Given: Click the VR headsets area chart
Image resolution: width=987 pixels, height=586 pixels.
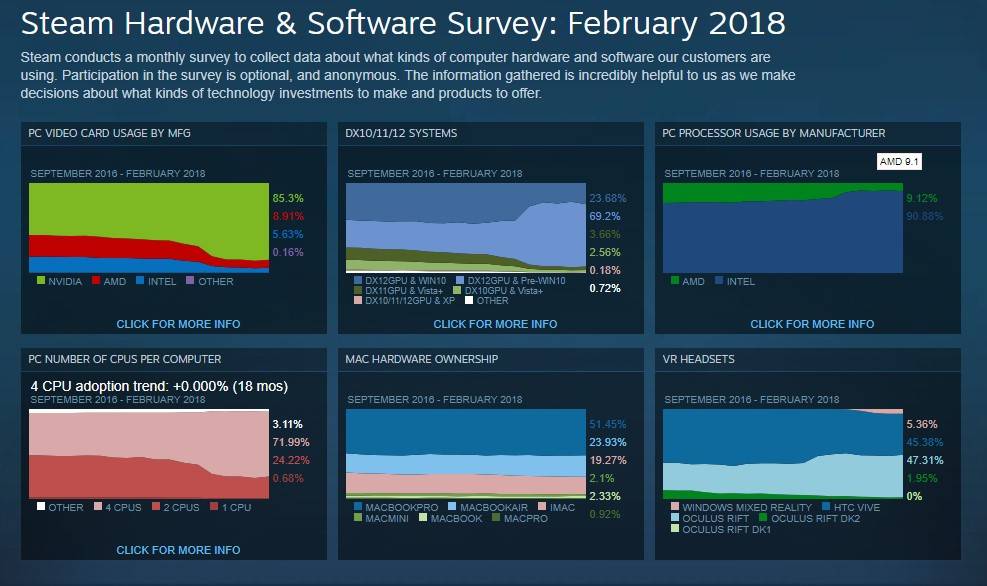Looking at the screenshot, I should (x=783, y=454).
